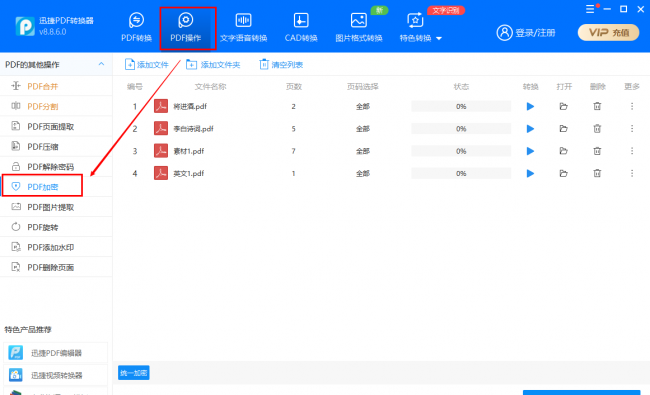Open the output folder for 将进酒.pdf
Image resolution: width=650 pixels, height=395 pixels.
click(563, 107)
